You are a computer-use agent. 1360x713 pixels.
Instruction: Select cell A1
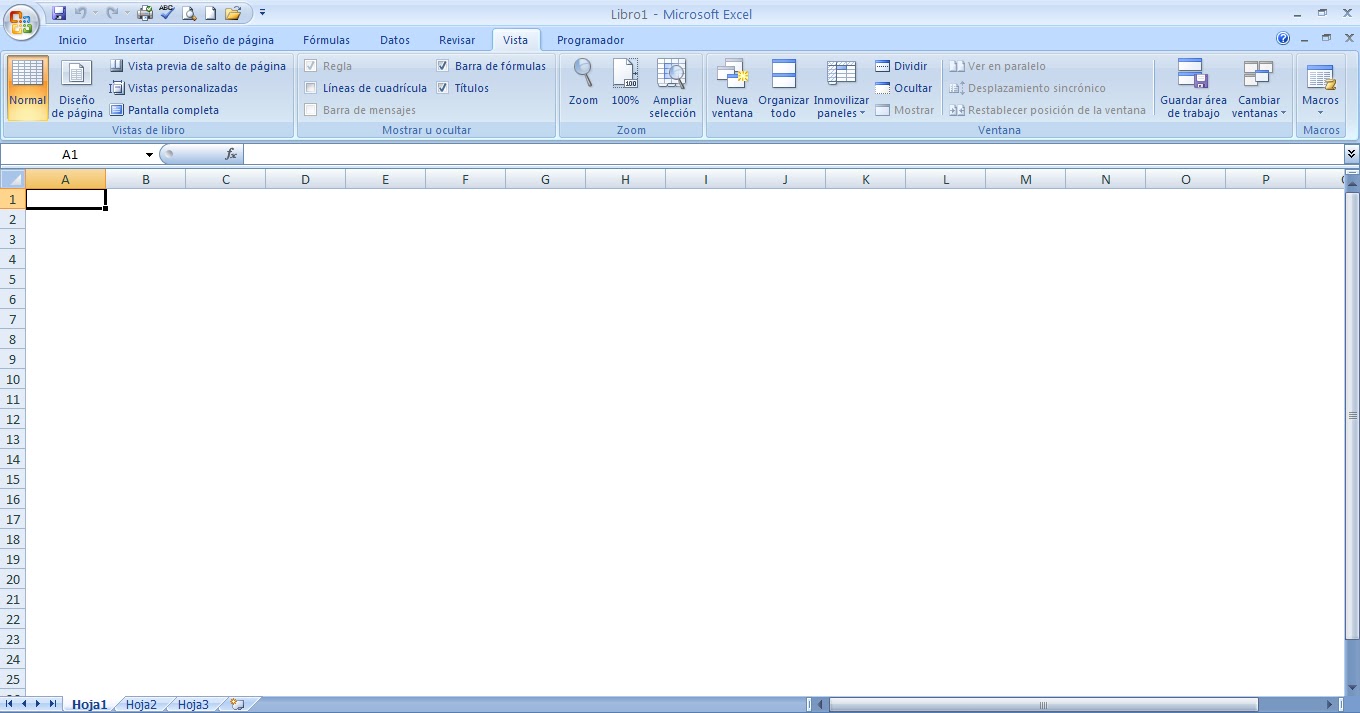(65, 199)
